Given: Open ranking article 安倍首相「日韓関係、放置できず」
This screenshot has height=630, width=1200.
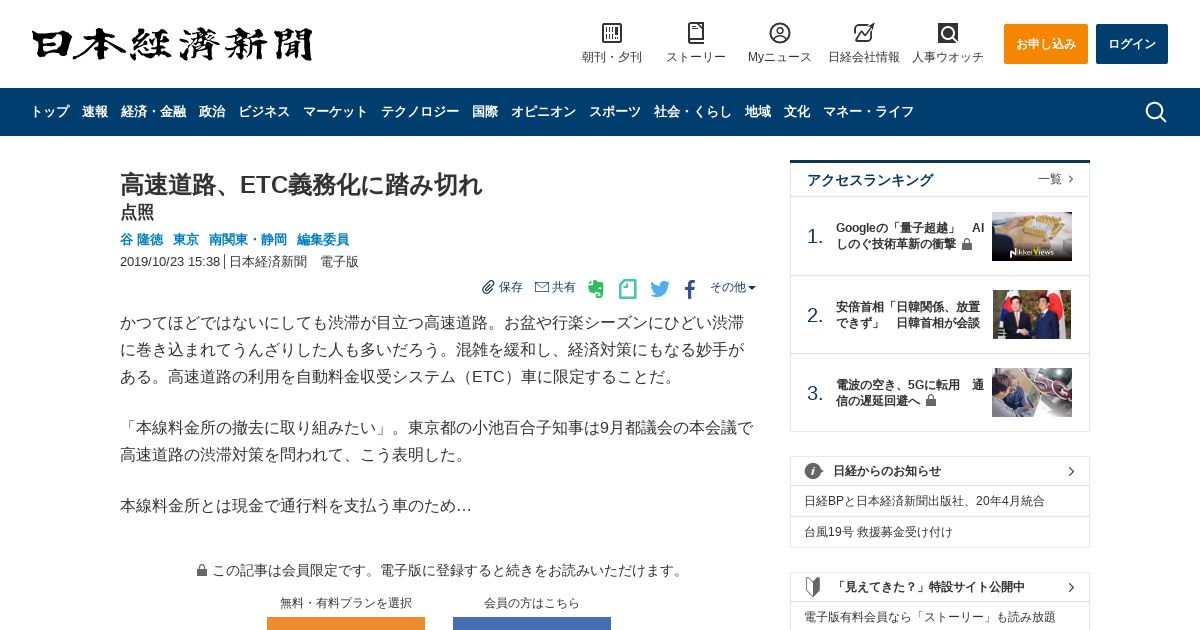Looking at the screenshot, I should click(x=908, y=315).
